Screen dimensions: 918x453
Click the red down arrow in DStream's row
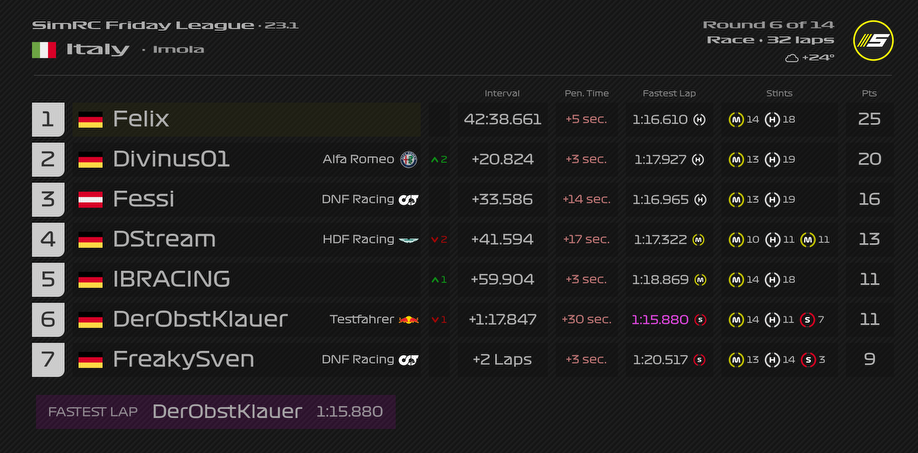(434, 239)
